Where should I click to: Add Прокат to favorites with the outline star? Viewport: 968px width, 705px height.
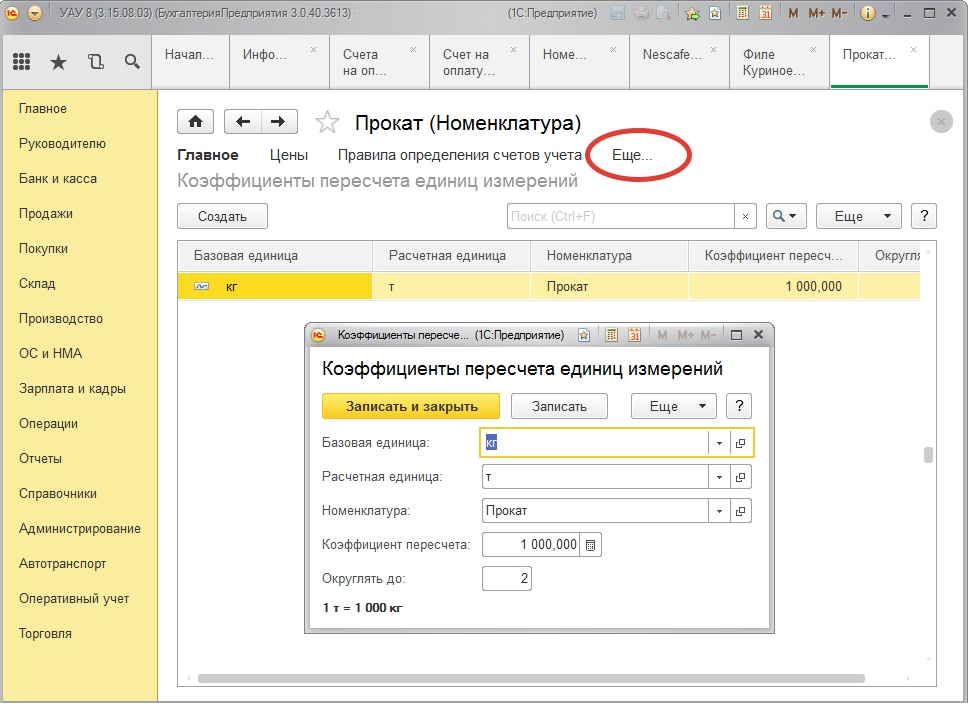327,123
